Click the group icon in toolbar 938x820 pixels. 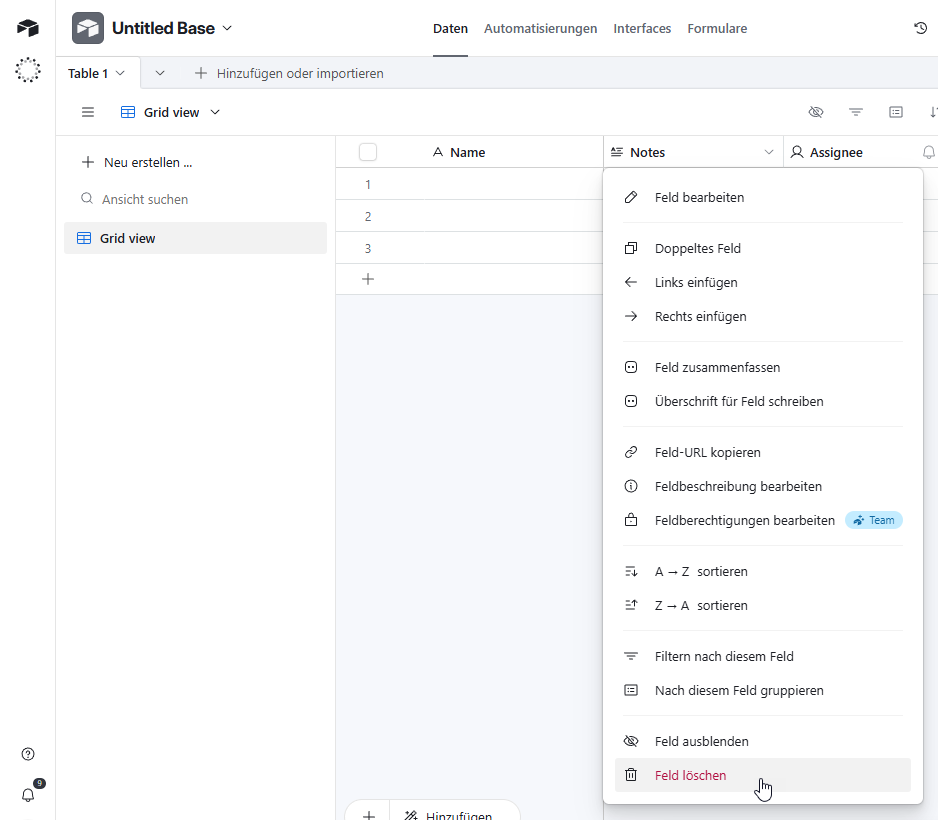[x=896, y=112]
